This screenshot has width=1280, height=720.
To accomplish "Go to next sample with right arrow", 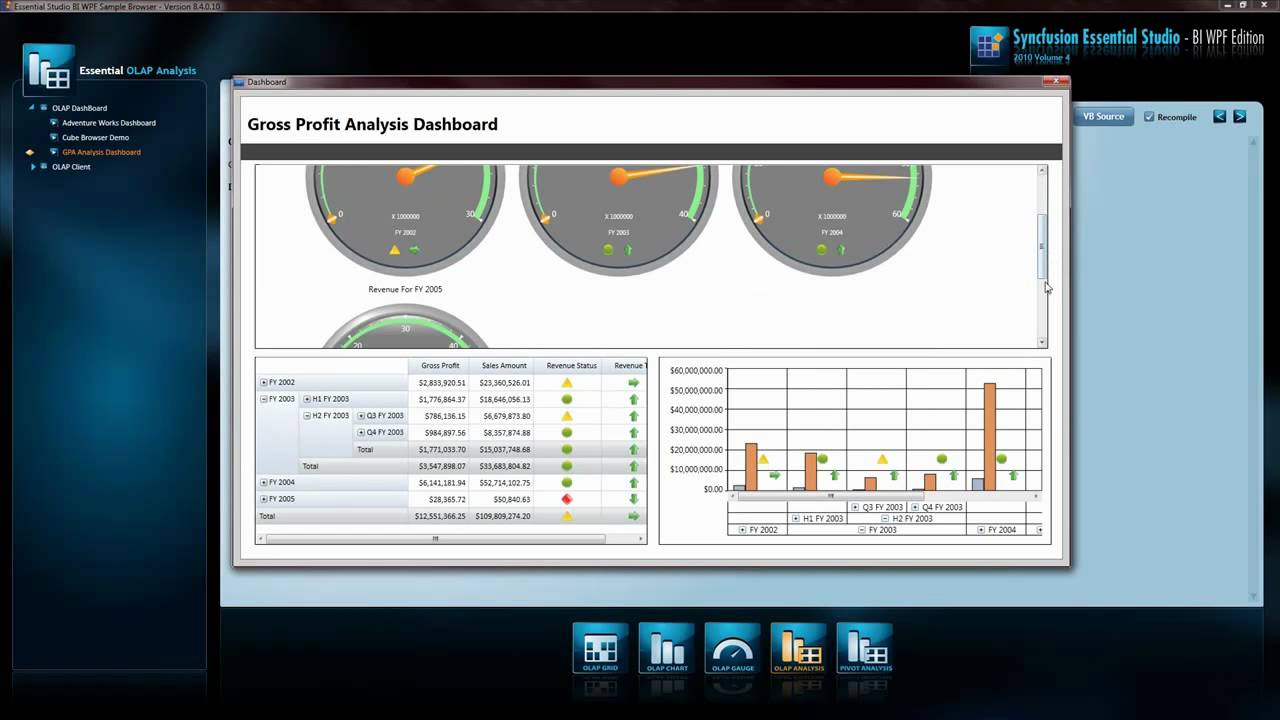I will click(x=1240, y=117).
